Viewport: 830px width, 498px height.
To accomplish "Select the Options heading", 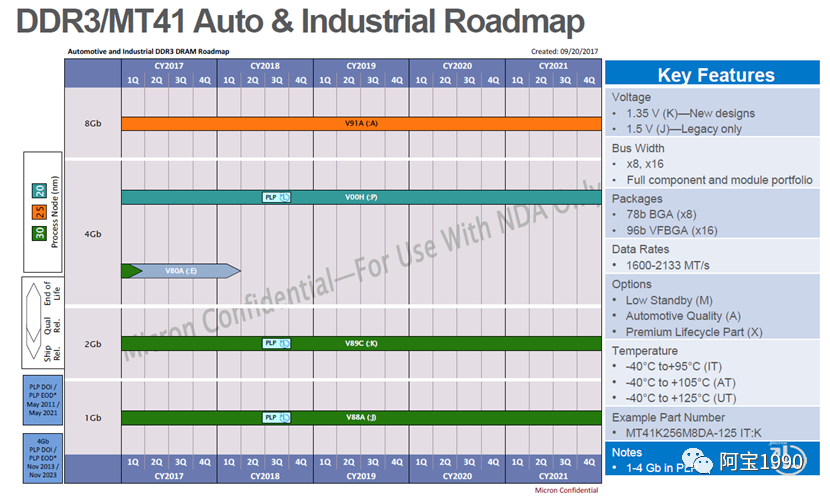I will tap(631, 284).
